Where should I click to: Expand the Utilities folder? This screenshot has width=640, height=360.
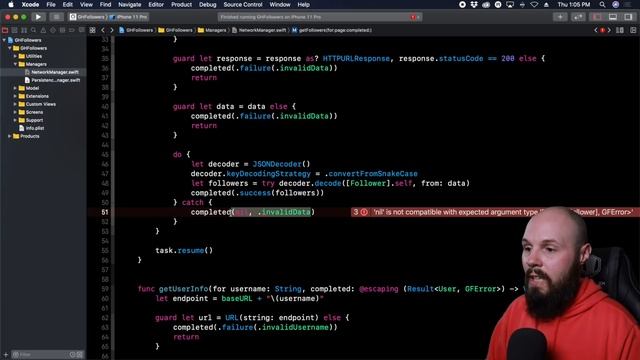(15, 56)
